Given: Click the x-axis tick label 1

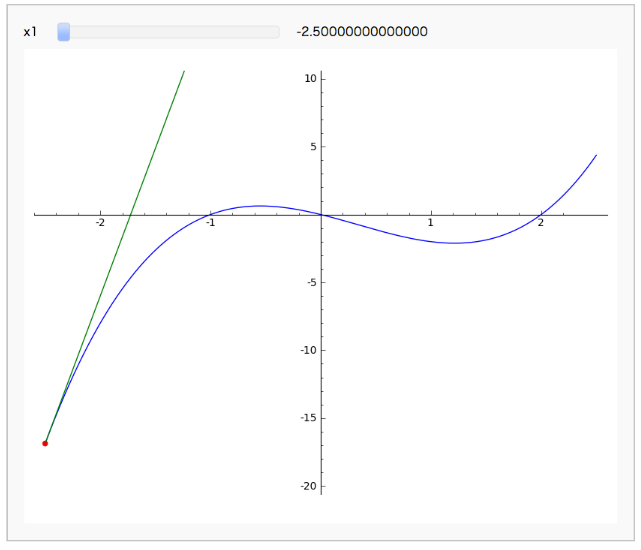Looking at the screenshot, I should click(x=431, y=223).
